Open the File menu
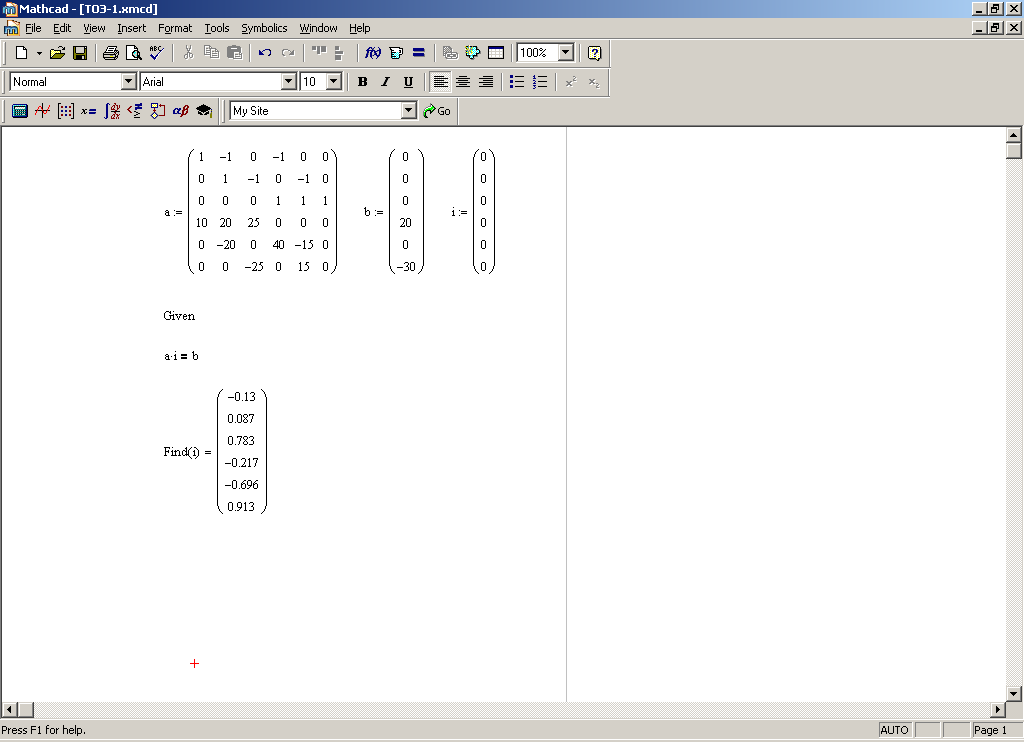This screenshot has width=1024, height=742. 33,28
